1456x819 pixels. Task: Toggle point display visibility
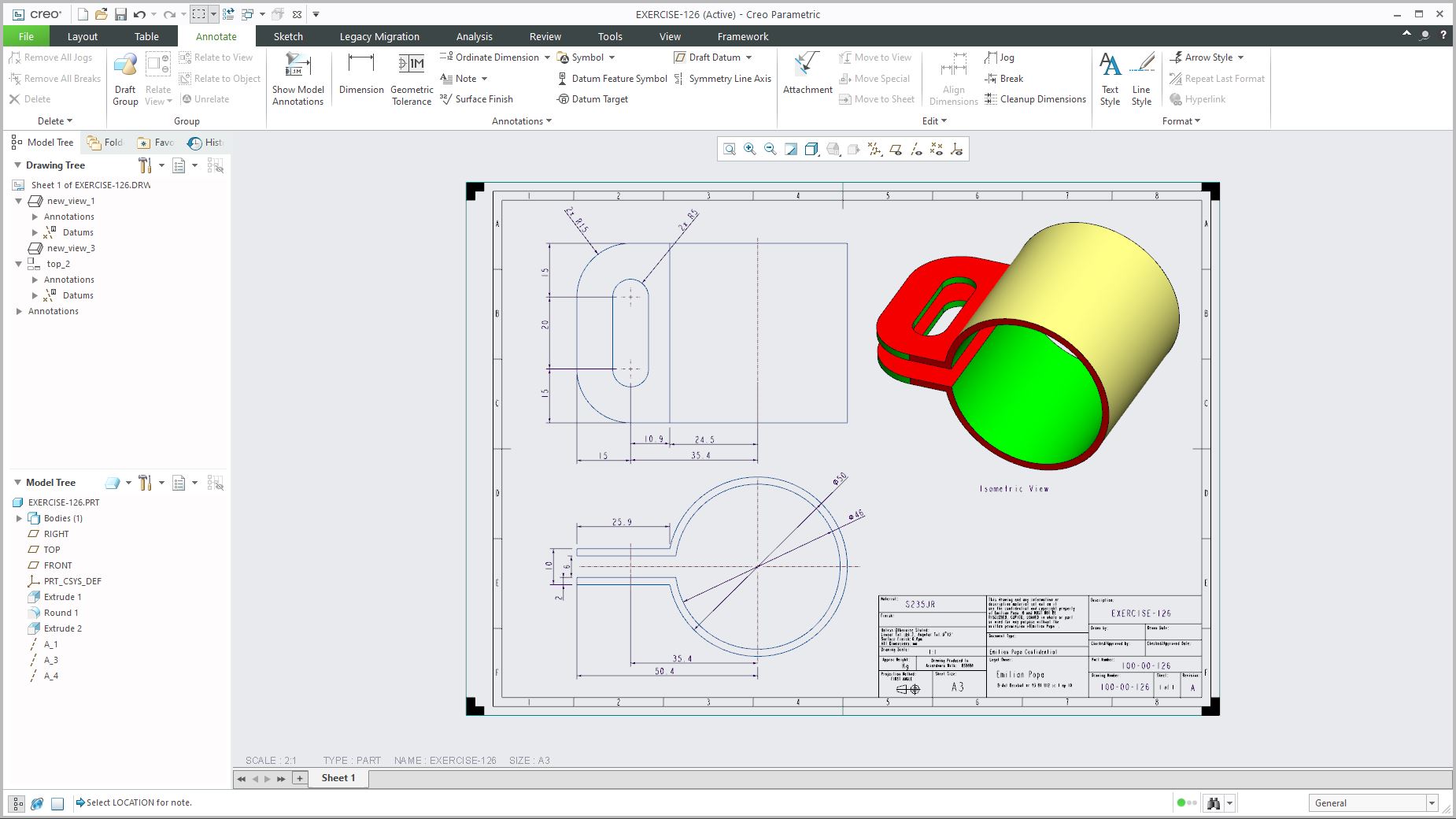(x=937, y=149)
